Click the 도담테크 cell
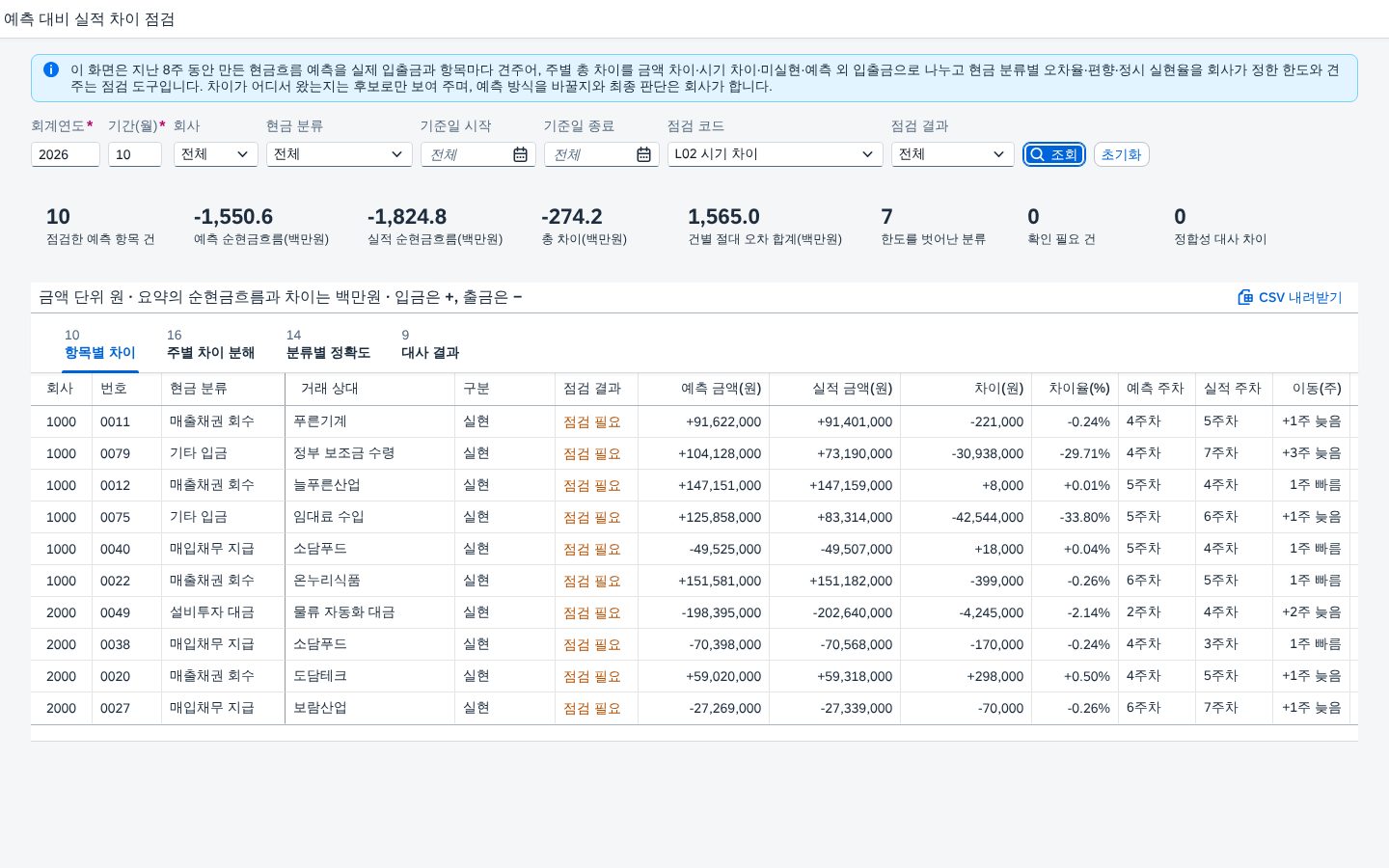This screenshot has width=1389, height=868. (370, 676)
